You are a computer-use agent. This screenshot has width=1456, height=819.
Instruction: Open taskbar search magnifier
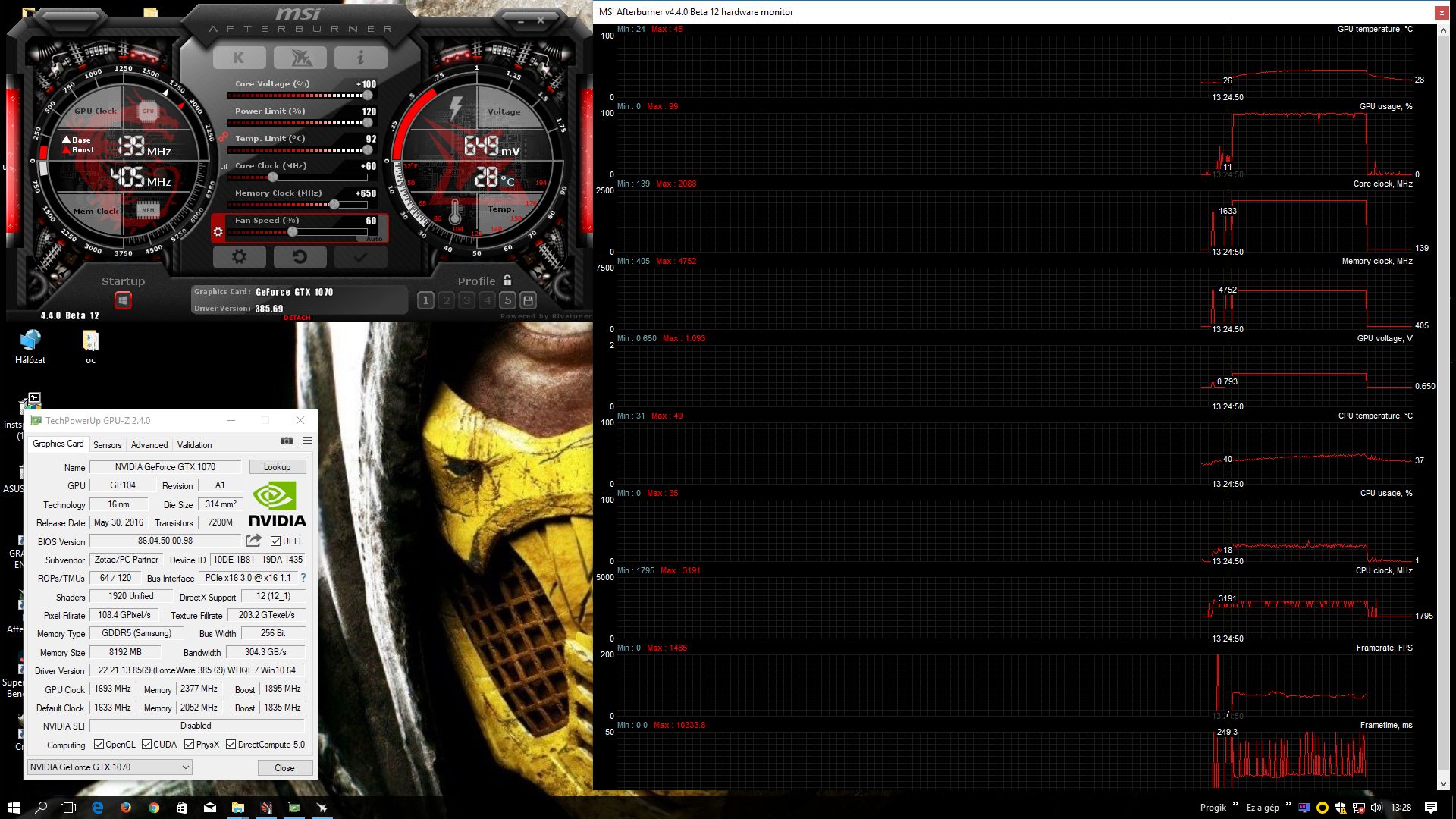point(41,808)
